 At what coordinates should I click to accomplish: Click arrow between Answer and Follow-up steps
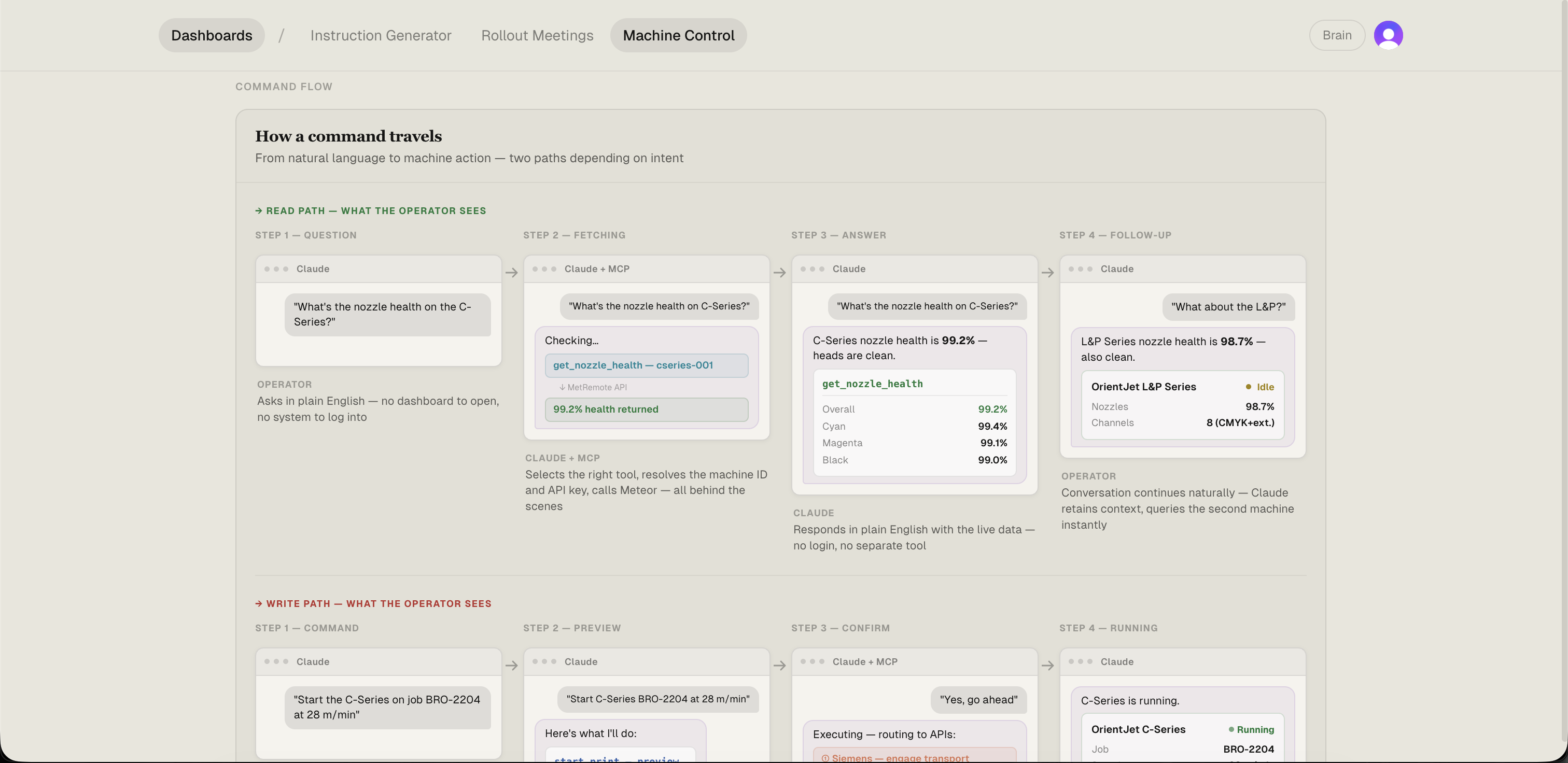pos(1047,273)
